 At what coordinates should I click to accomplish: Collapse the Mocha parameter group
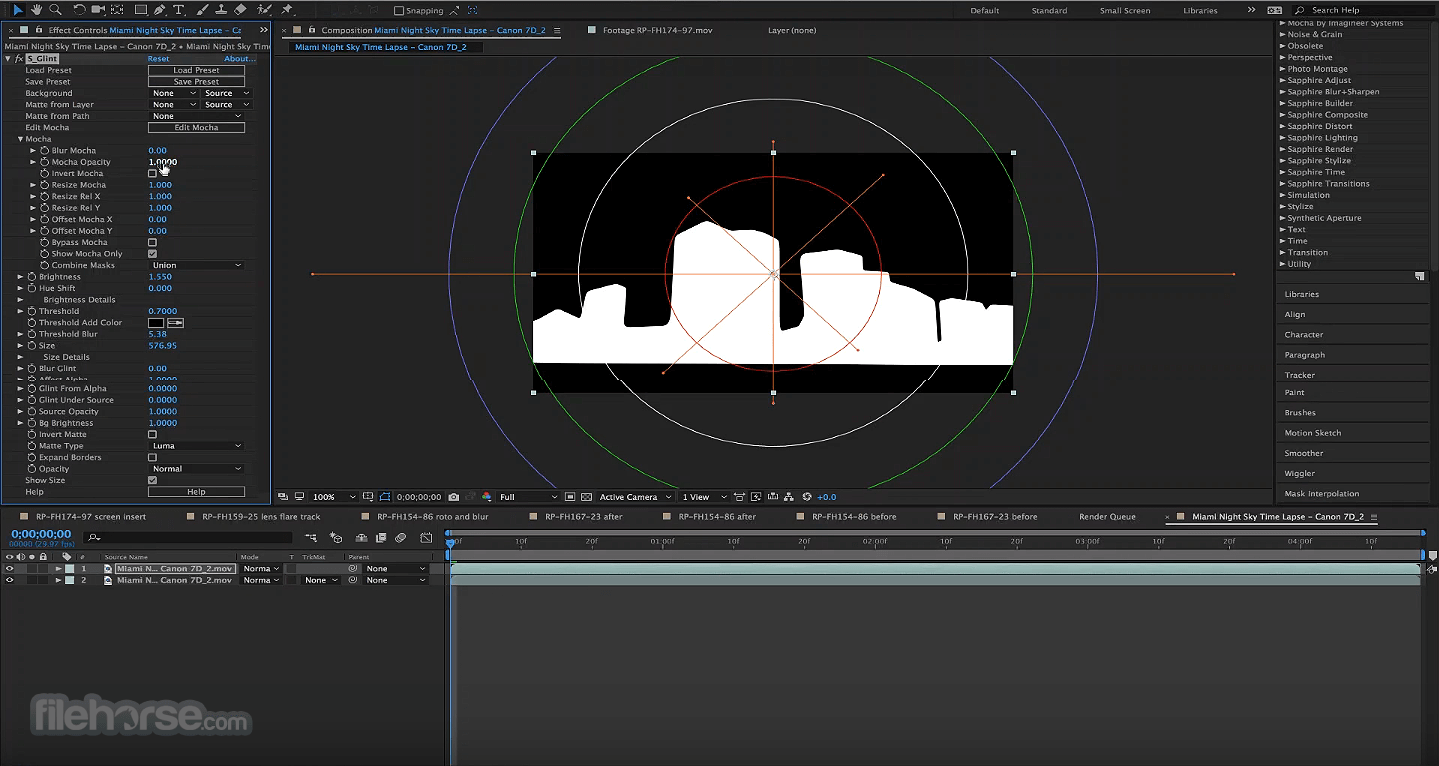tap(20, 139)
